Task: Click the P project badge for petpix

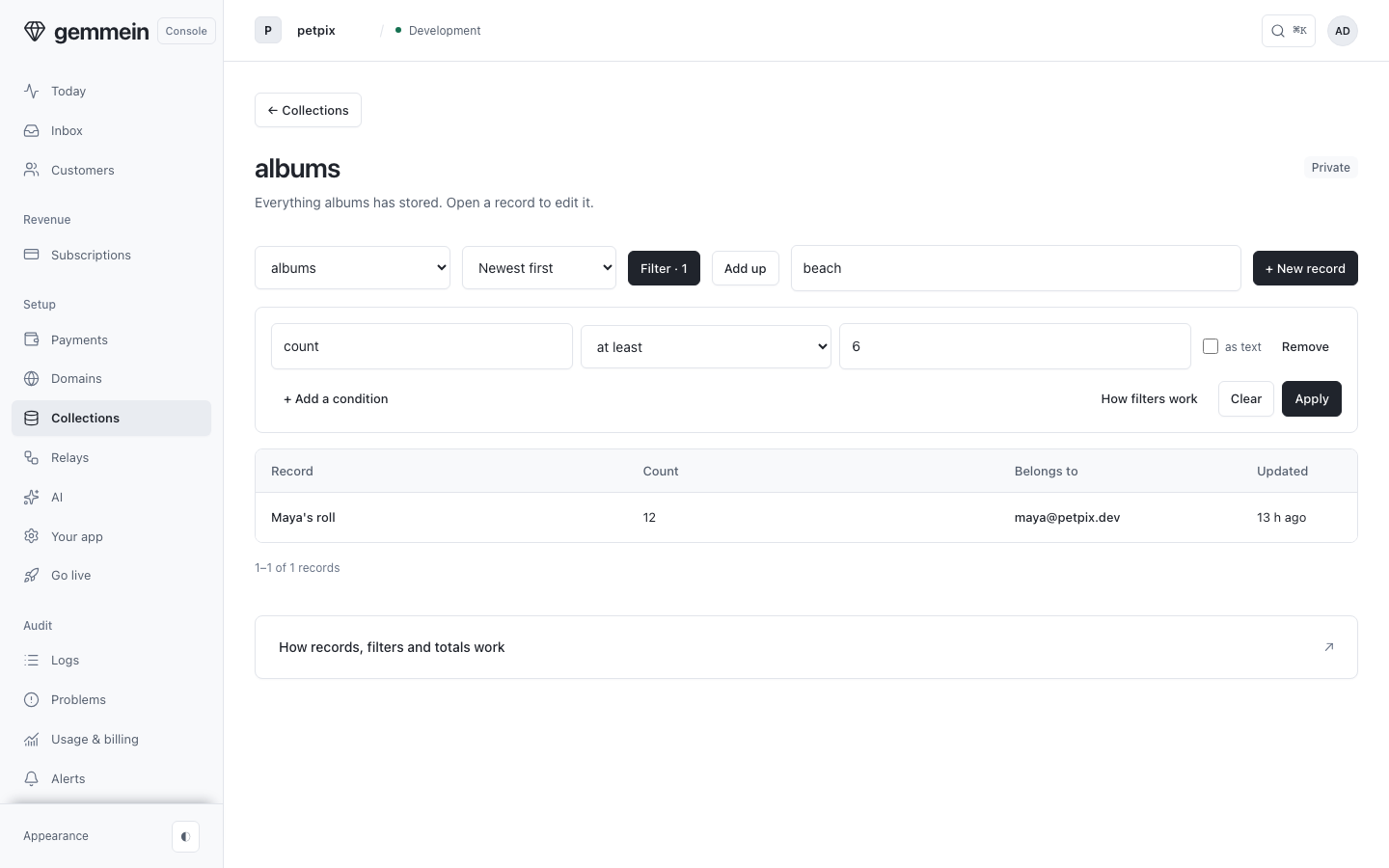Action: [x=268, y=30]
